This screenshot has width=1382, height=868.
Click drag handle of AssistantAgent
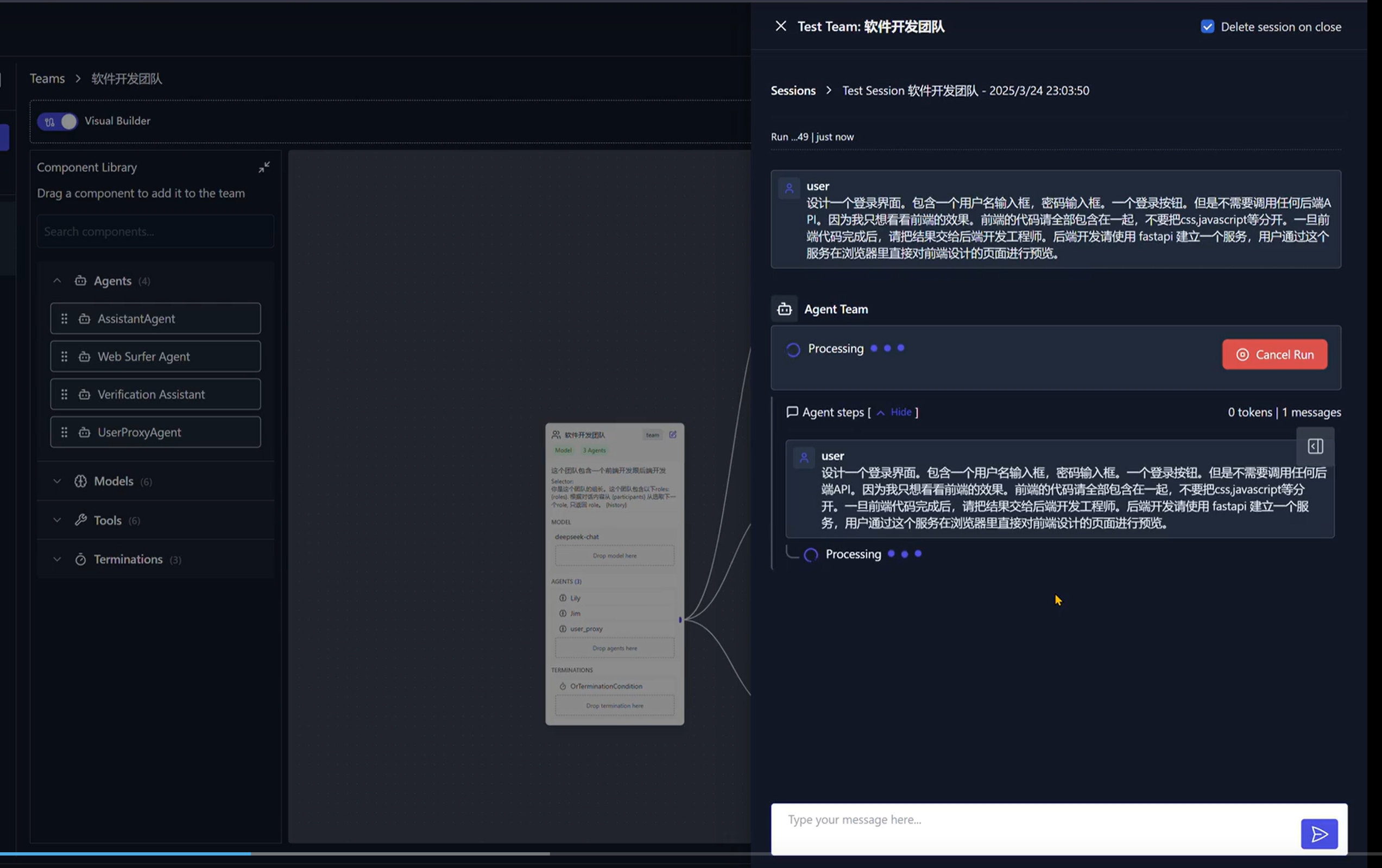click(64, 319)
